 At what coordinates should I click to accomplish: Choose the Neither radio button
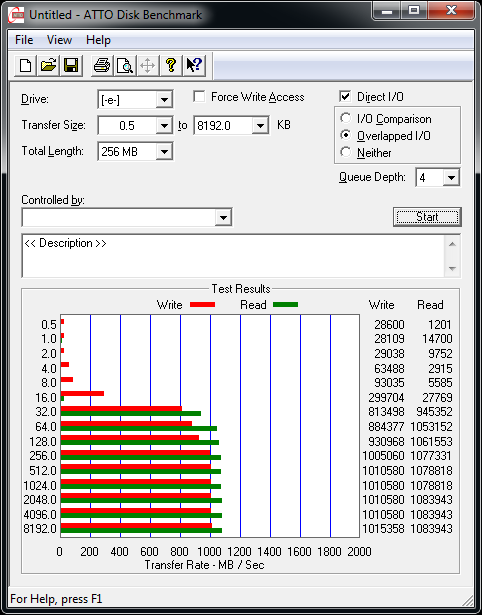click(346, 152)
